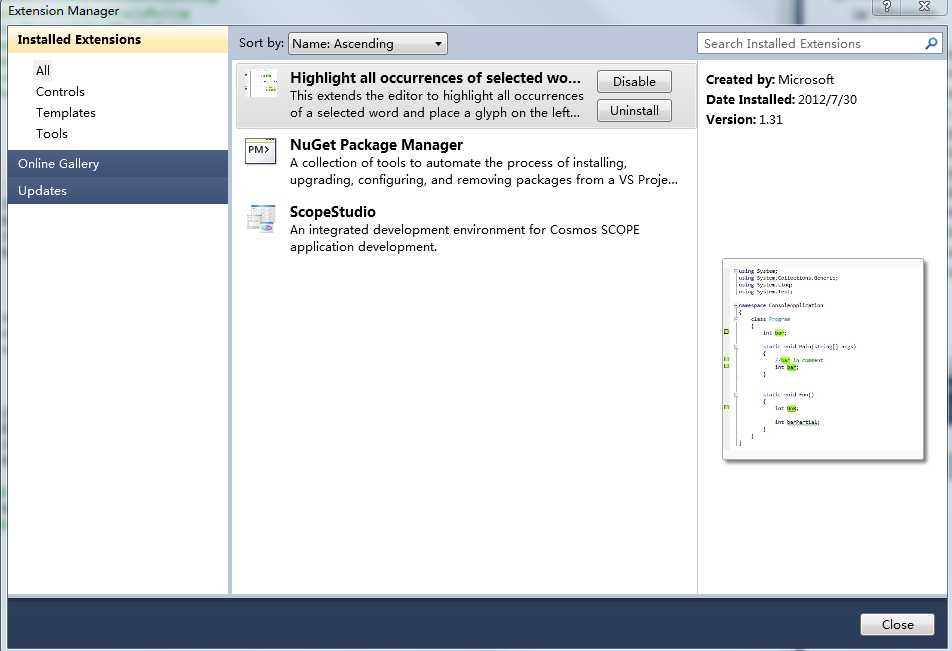
Task: Click the ScopeStudio extension icon
Action: click(x=261, y=219)
